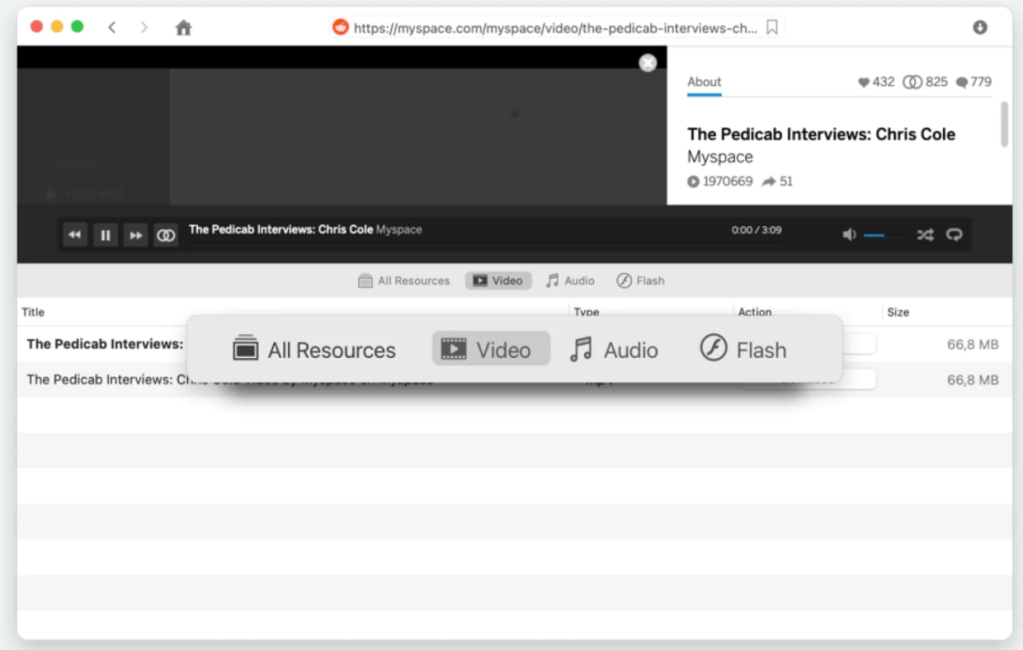This screenshot has height=650, width=1023.
Task: Toggle repeat loop in the player bar
Action: click(x=954, y=234)
